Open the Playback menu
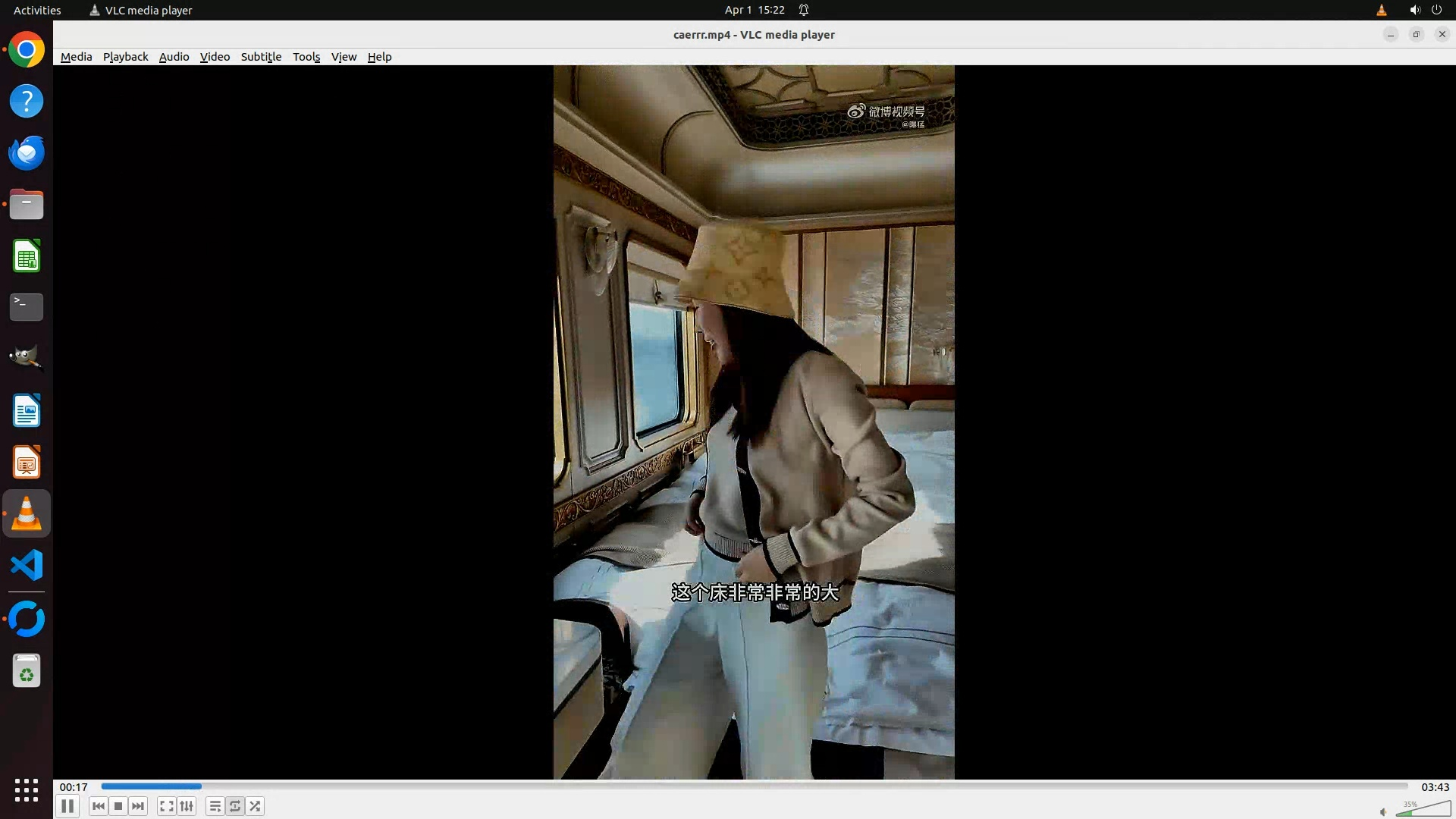1456x819 pixels. [125, 57]
